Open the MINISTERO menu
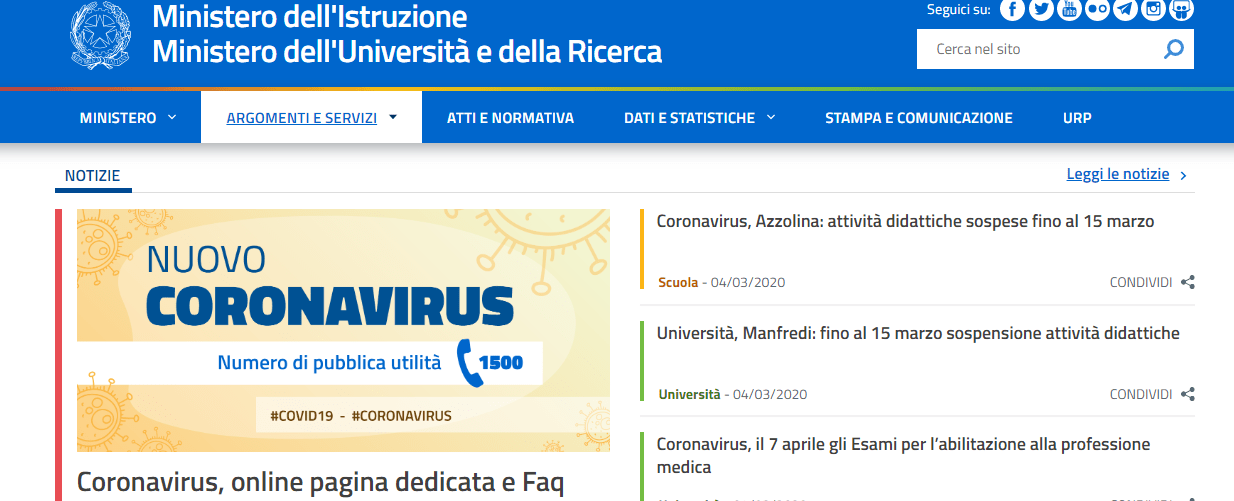 [x=118, y=118]
